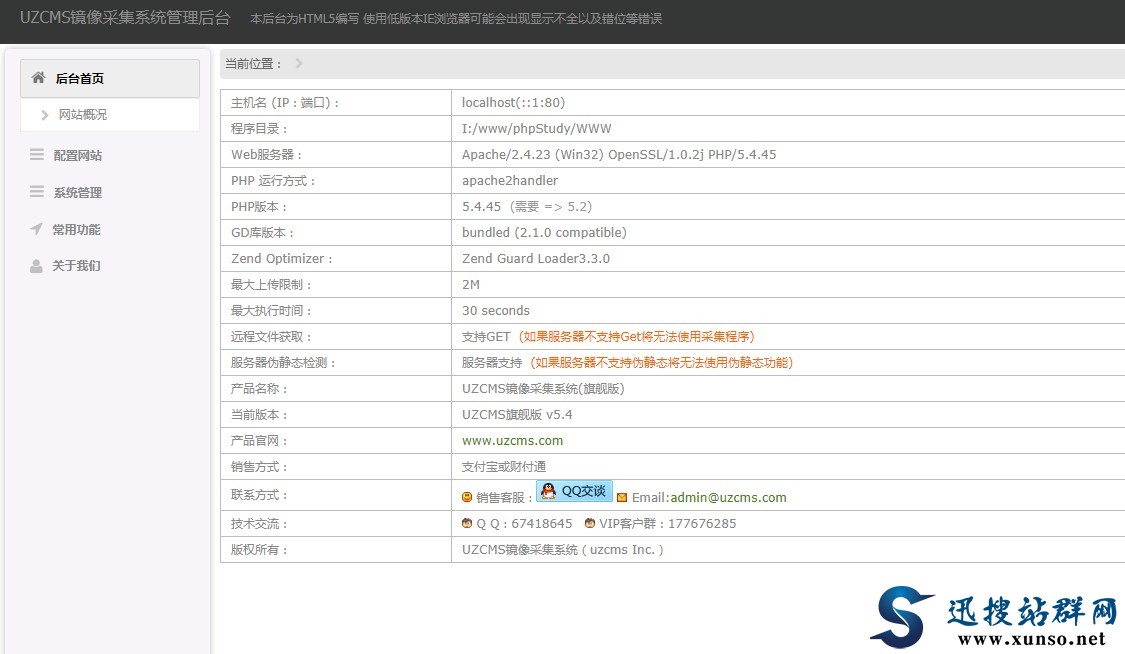Click the chevron beside 网站概况
The height and width of the screenshot is (654, 1125).
pyautogui.click(x=44, y=115)
